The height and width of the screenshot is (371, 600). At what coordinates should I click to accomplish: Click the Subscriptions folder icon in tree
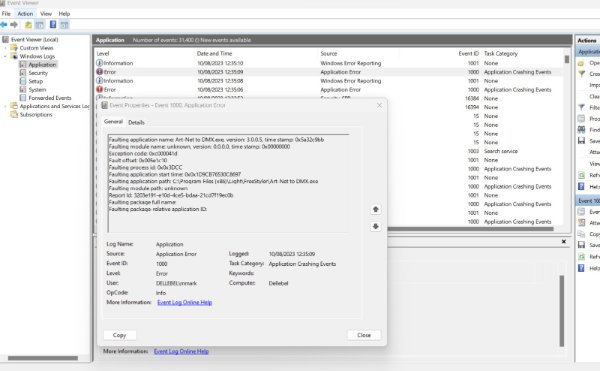click(14, 114)
